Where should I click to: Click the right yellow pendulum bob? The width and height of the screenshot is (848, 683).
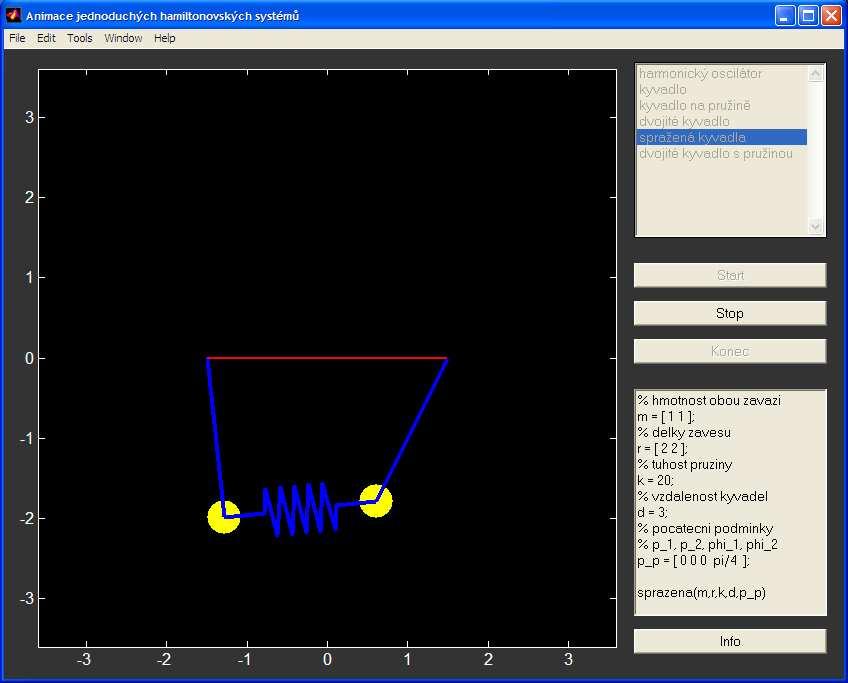pos(376,501)
